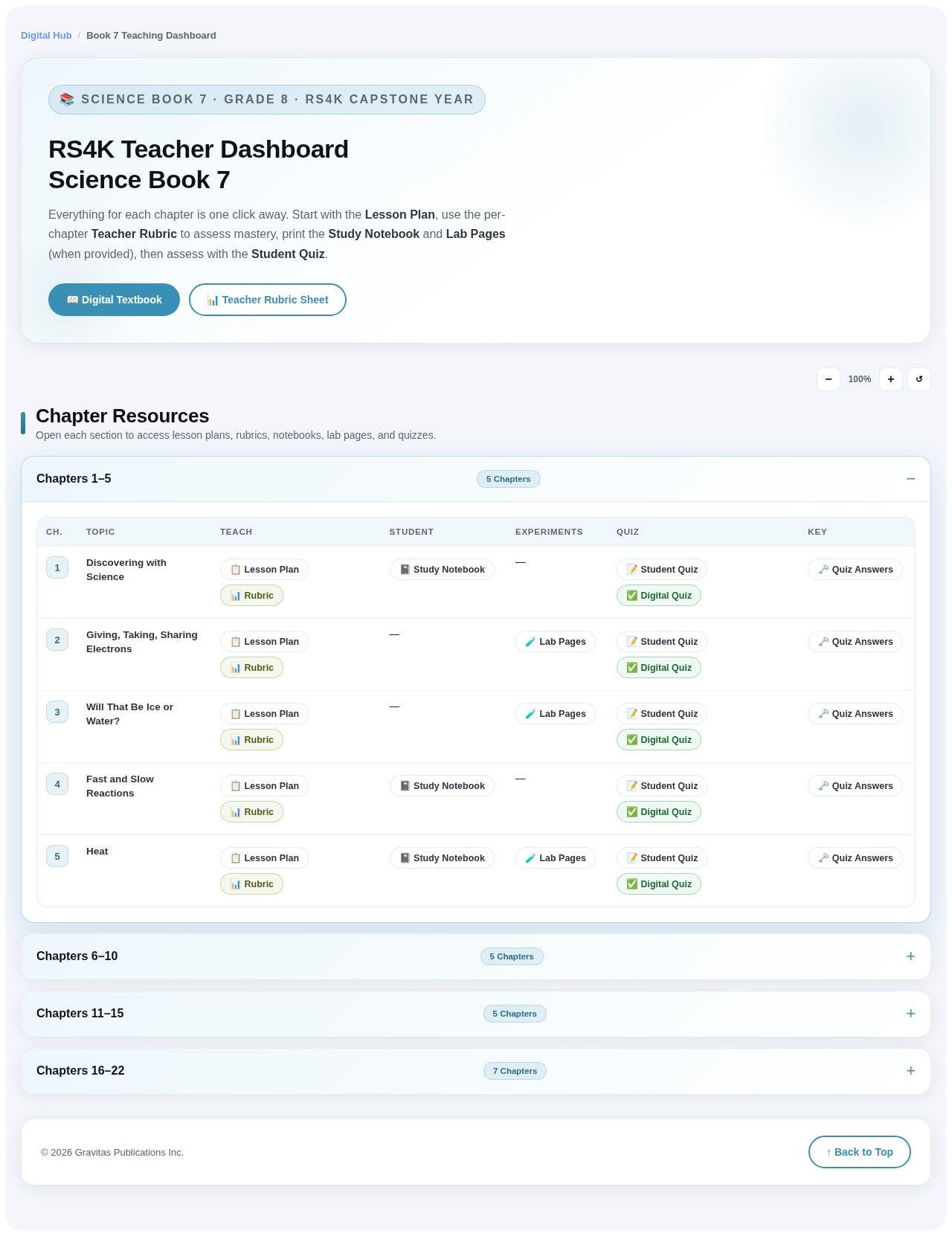Open Rubric for Will That Be Ice or Water
The width and height of the screenshot is (952, 1236).
click(251, 740)
